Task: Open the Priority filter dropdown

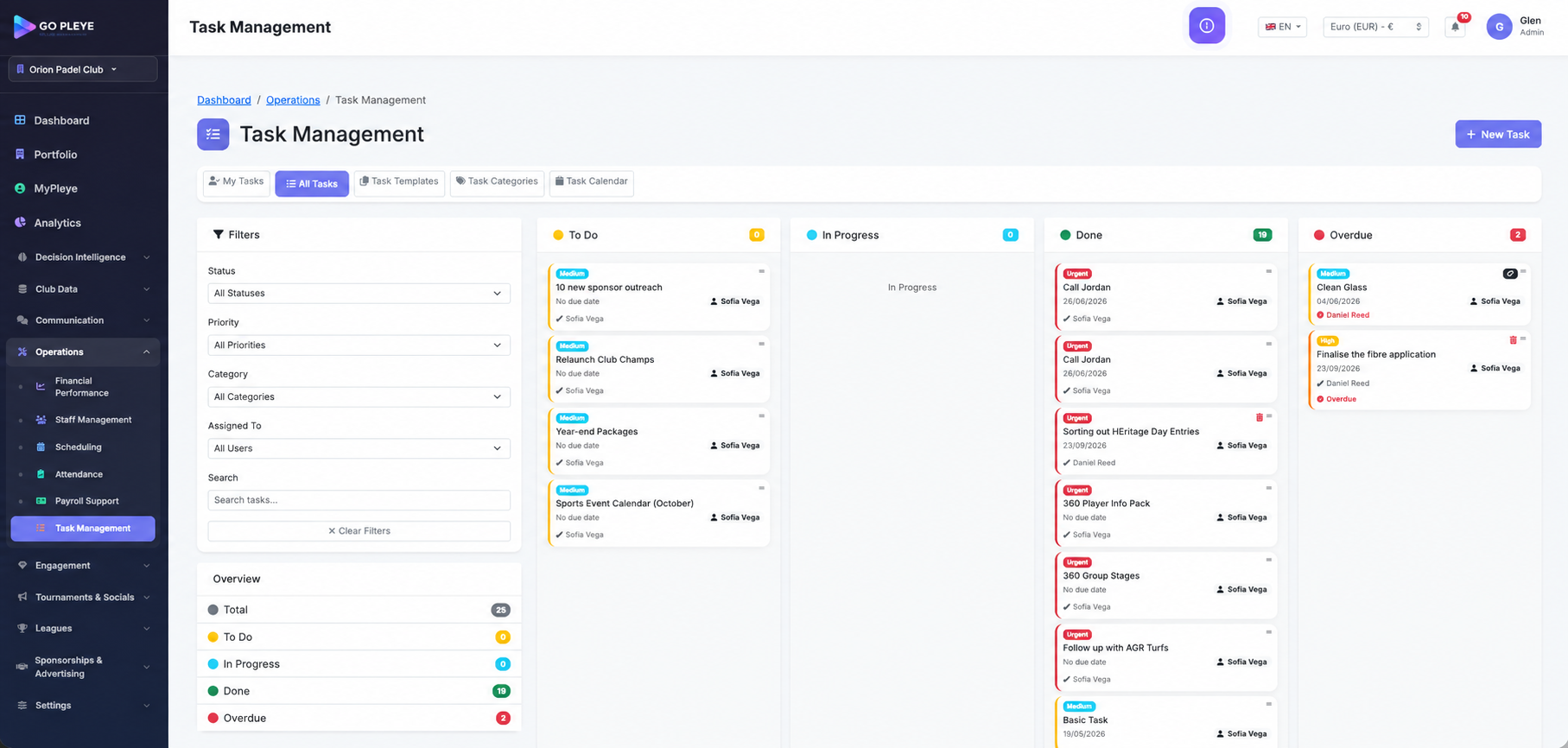Action: (x=359, y=345)
